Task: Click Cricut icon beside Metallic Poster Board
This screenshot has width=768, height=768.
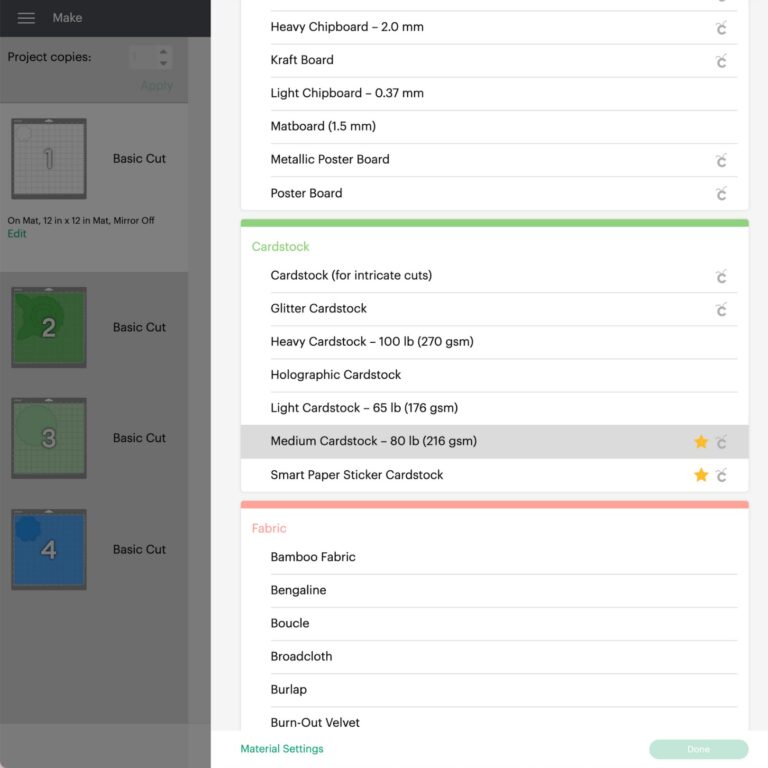Action: (x=721, y=160)
